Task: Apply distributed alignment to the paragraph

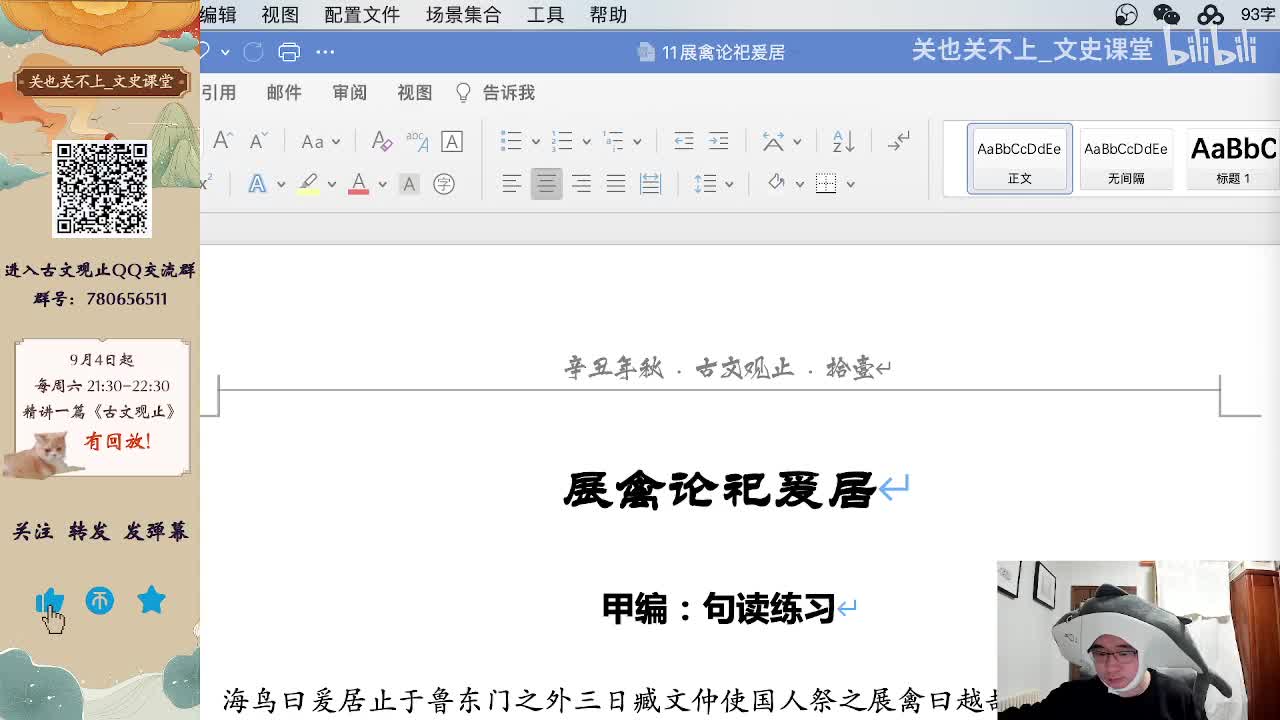Action: [650, 184]
